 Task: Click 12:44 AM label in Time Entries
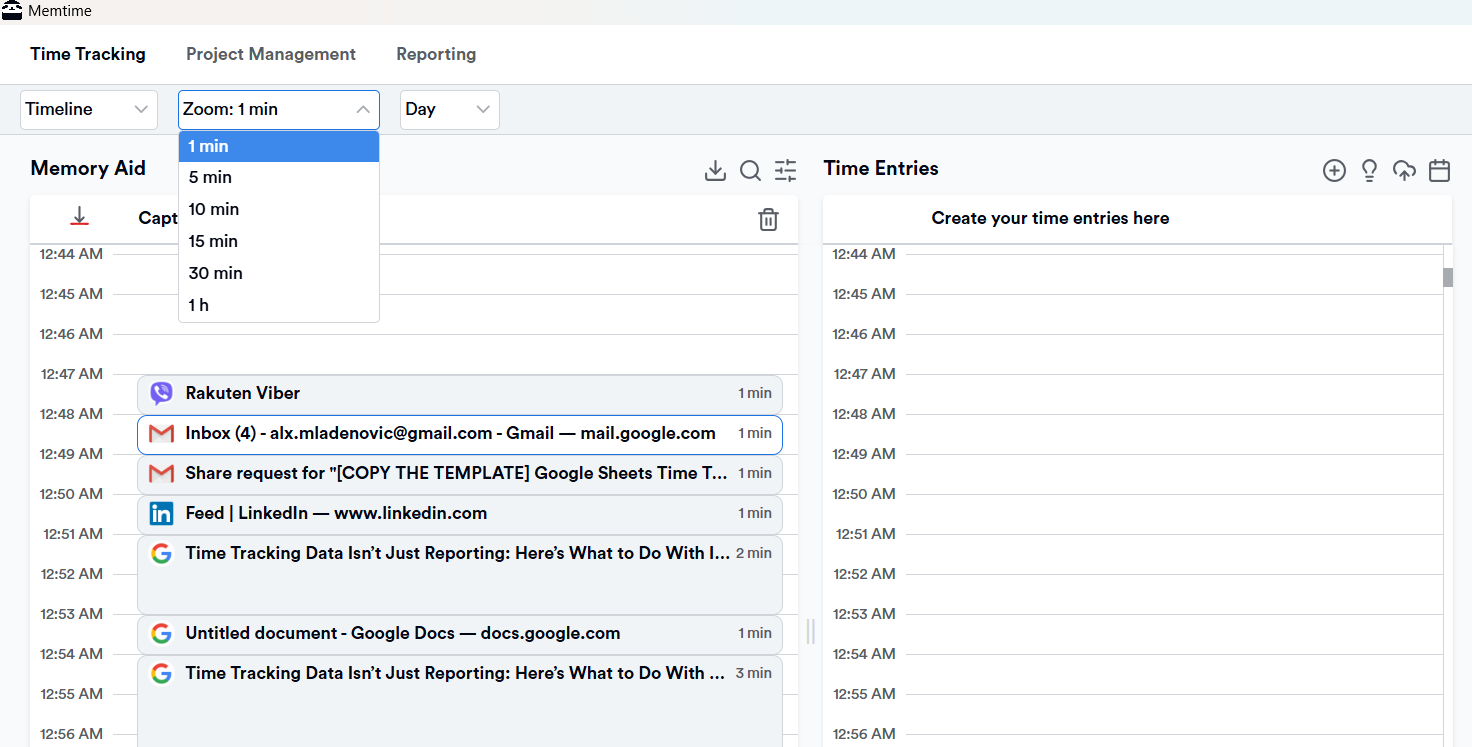coord(864,254)
